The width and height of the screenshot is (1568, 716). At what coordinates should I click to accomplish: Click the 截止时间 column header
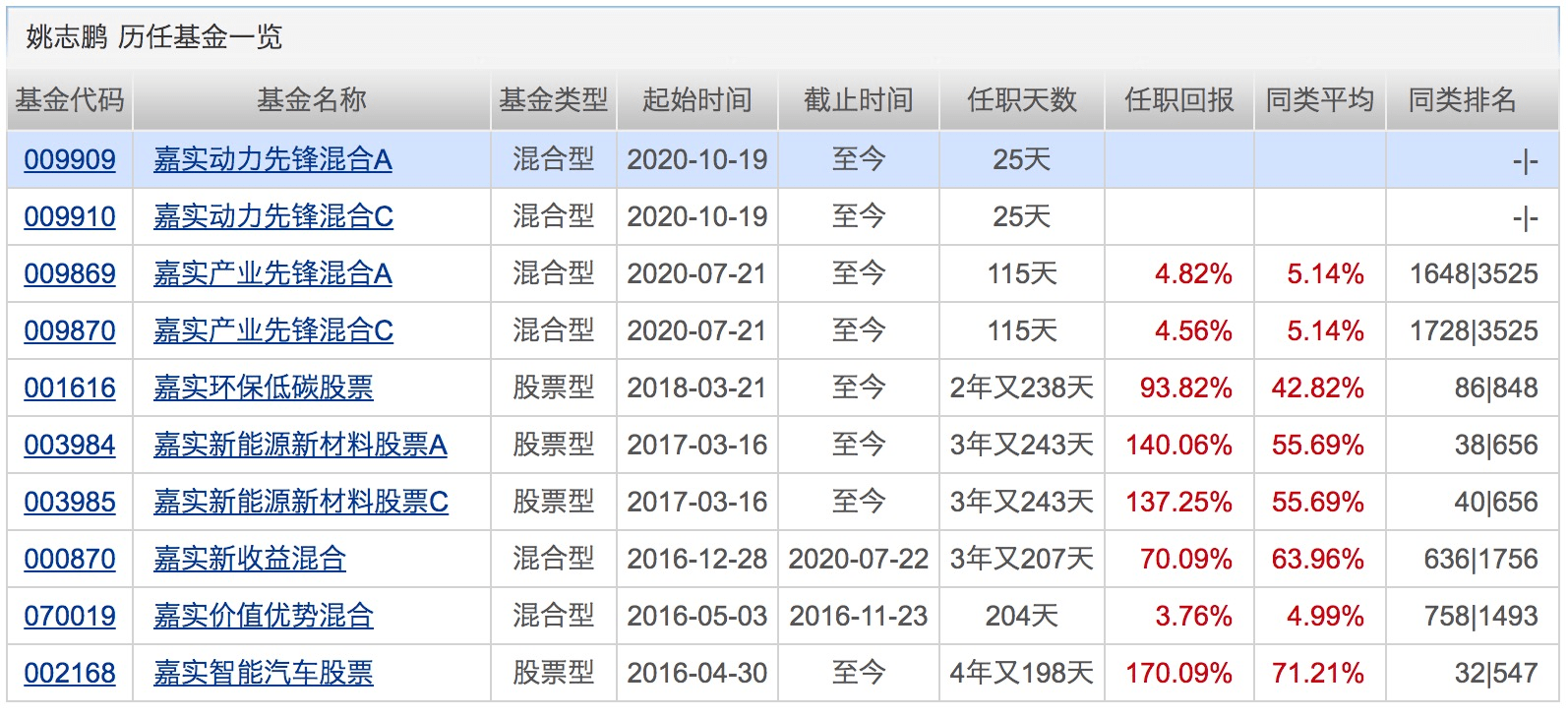click(859, 99)
